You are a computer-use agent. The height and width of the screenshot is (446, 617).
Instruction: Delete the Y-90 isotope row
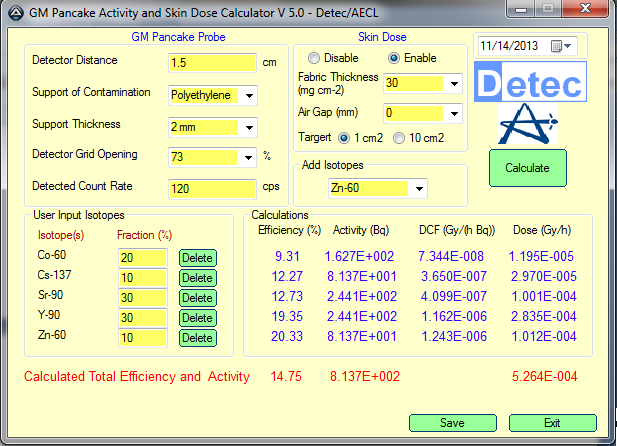198,318
